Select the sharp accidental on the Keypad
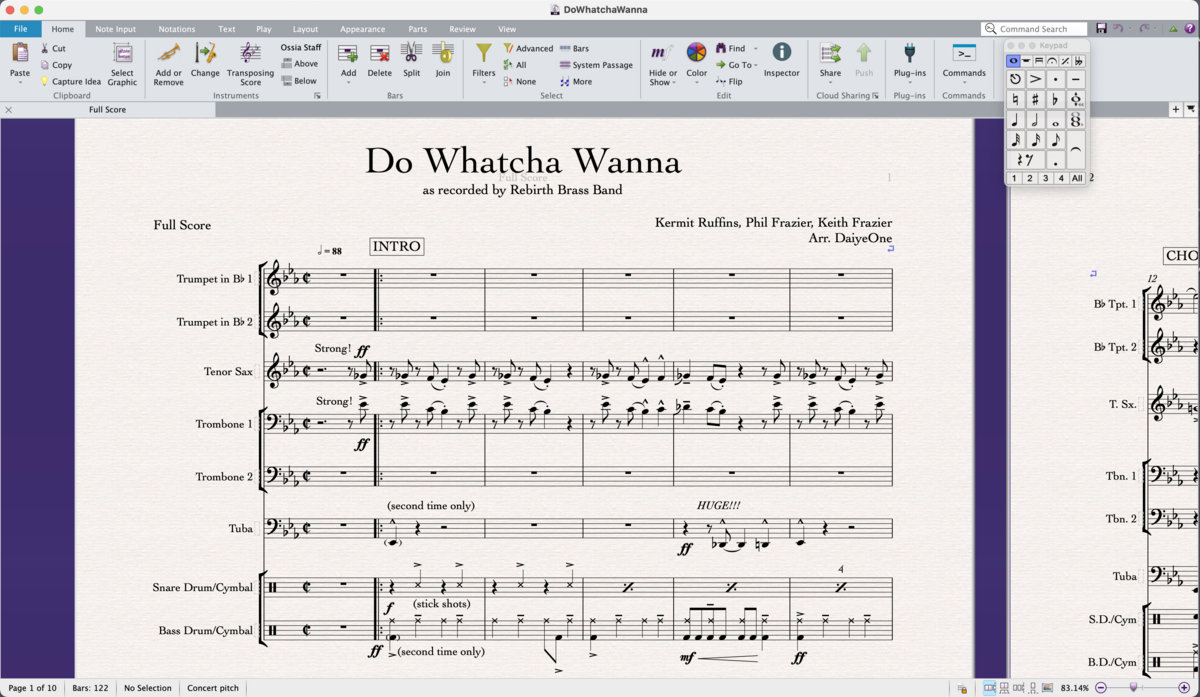The width and height of the screenshot is (1200, 697). pos(1035,98)
